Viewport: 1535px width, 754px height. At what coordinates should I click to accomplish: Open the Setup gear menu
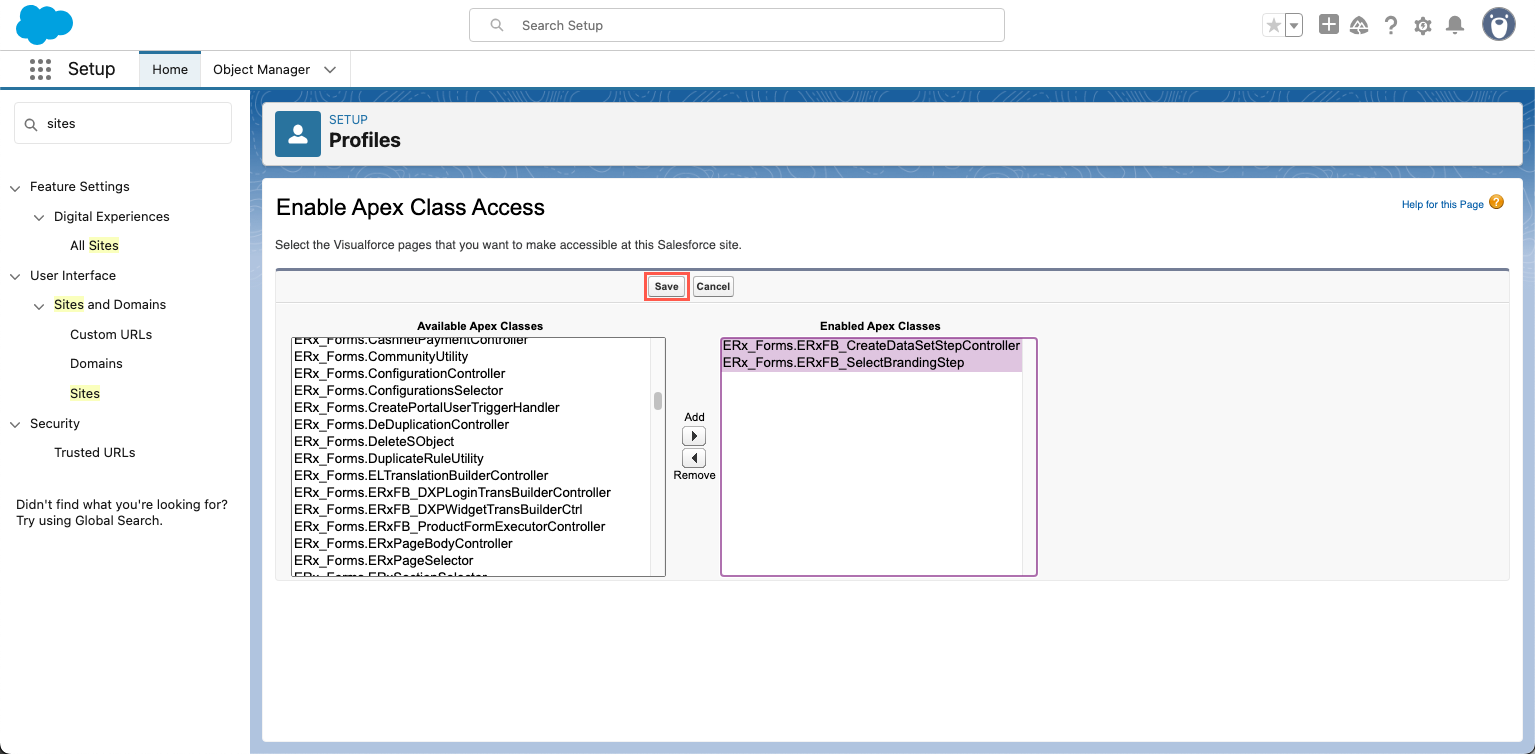click(x=1423, y=26)
